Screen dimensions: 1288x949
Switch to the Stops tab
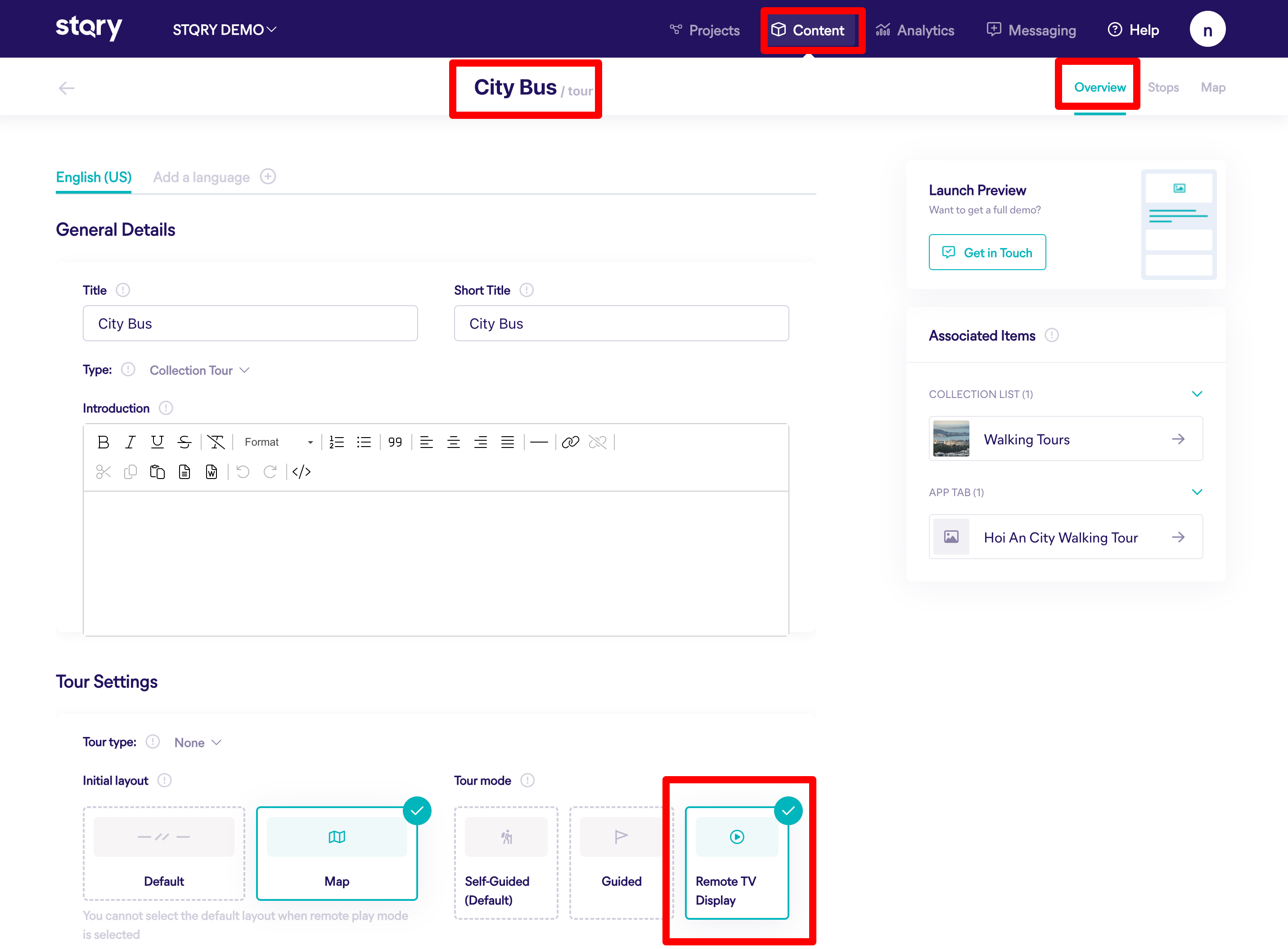coord(1163,87)
